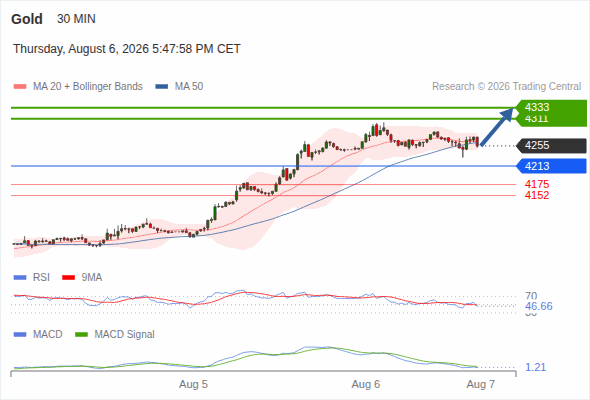
Task: Click the red 4152 support level value
Action: tap(537, 195)
